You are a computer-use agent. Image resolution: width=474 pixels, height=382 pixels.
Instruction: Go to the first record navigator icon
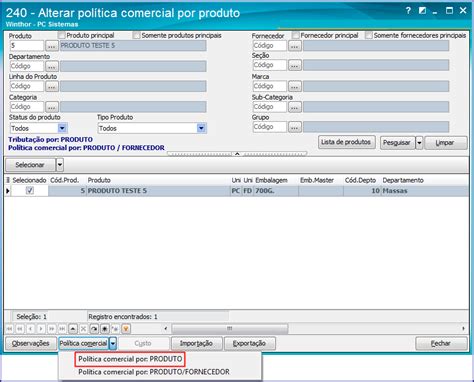[x=9, y=329]
